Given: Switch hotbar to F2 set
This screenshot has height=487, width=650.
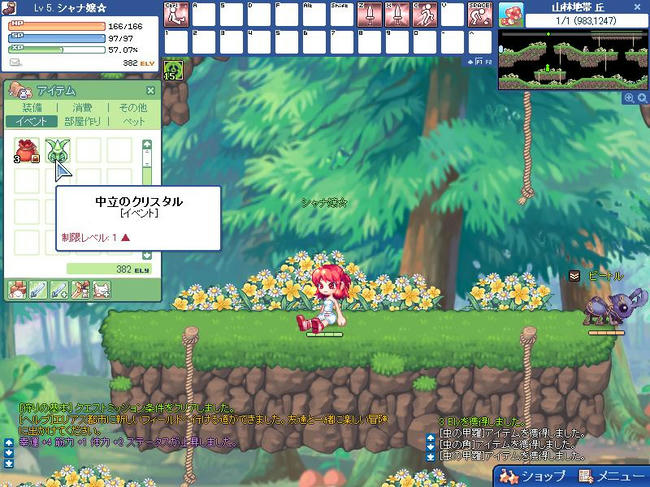Looking at the screenshot, I should [x=488, y=62].
